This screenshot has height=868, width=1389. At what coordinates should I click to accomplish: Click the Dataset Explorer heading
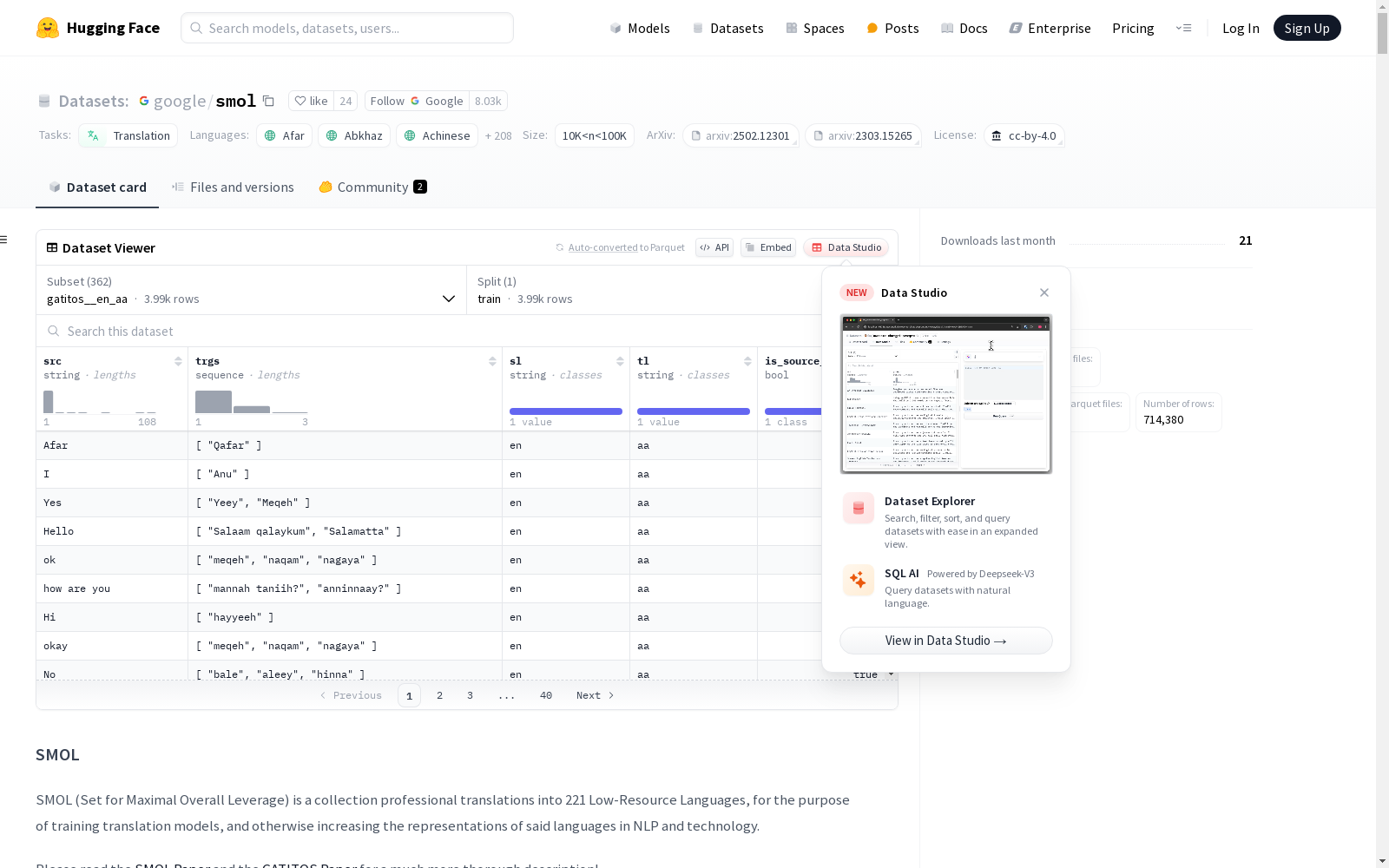(x=930, y=501)
